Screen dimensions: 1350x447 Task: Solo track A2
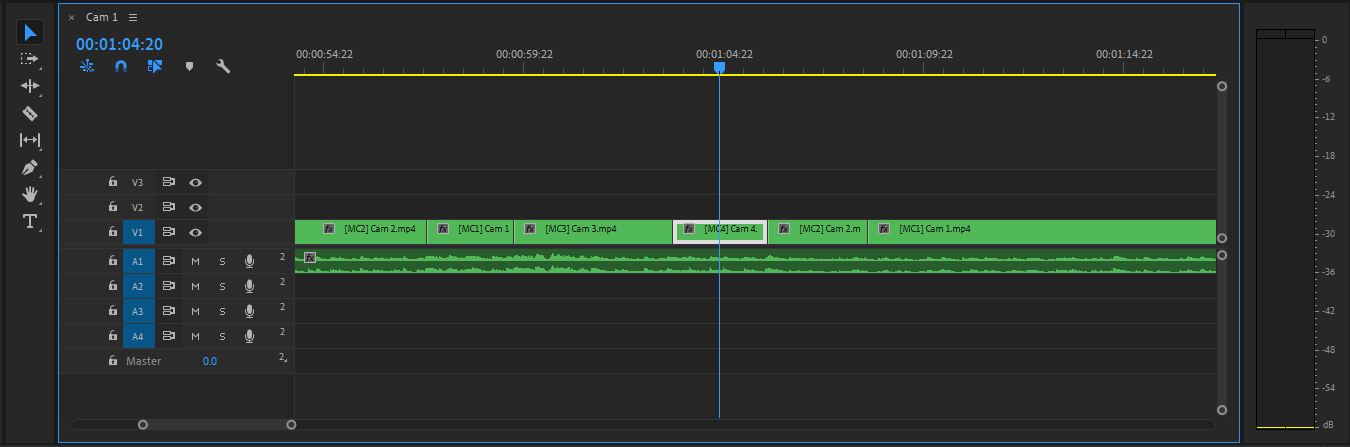tap(222, 286)
